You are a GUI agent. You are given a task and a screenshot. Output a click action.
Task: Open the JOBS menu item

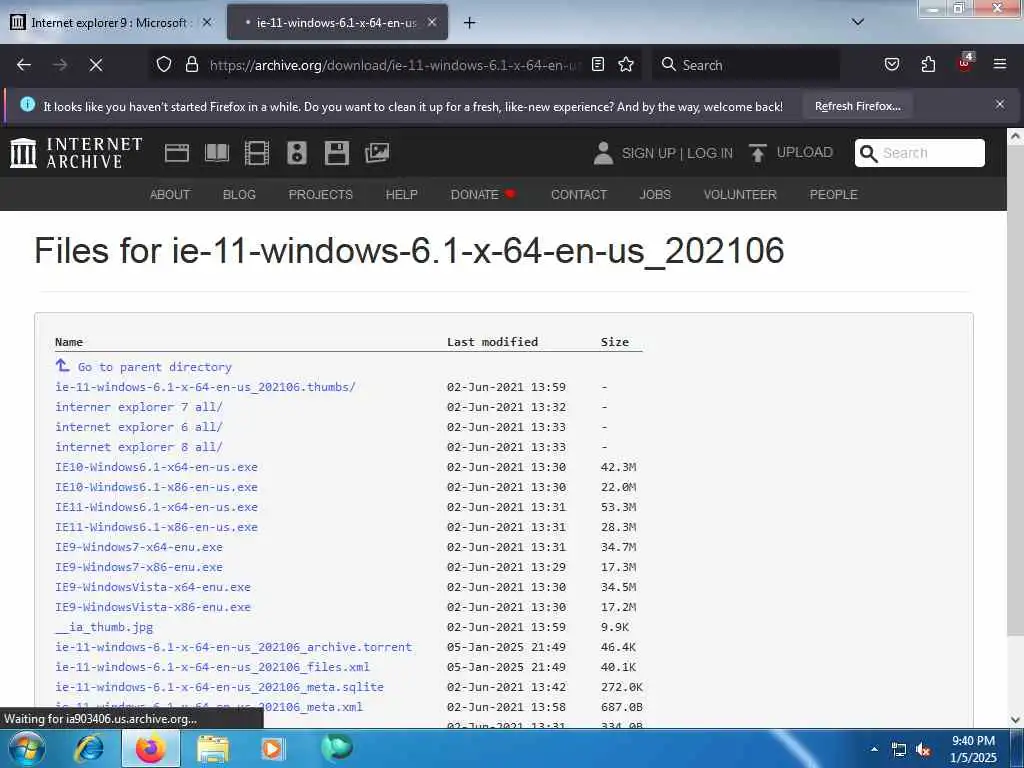point(655,195)
